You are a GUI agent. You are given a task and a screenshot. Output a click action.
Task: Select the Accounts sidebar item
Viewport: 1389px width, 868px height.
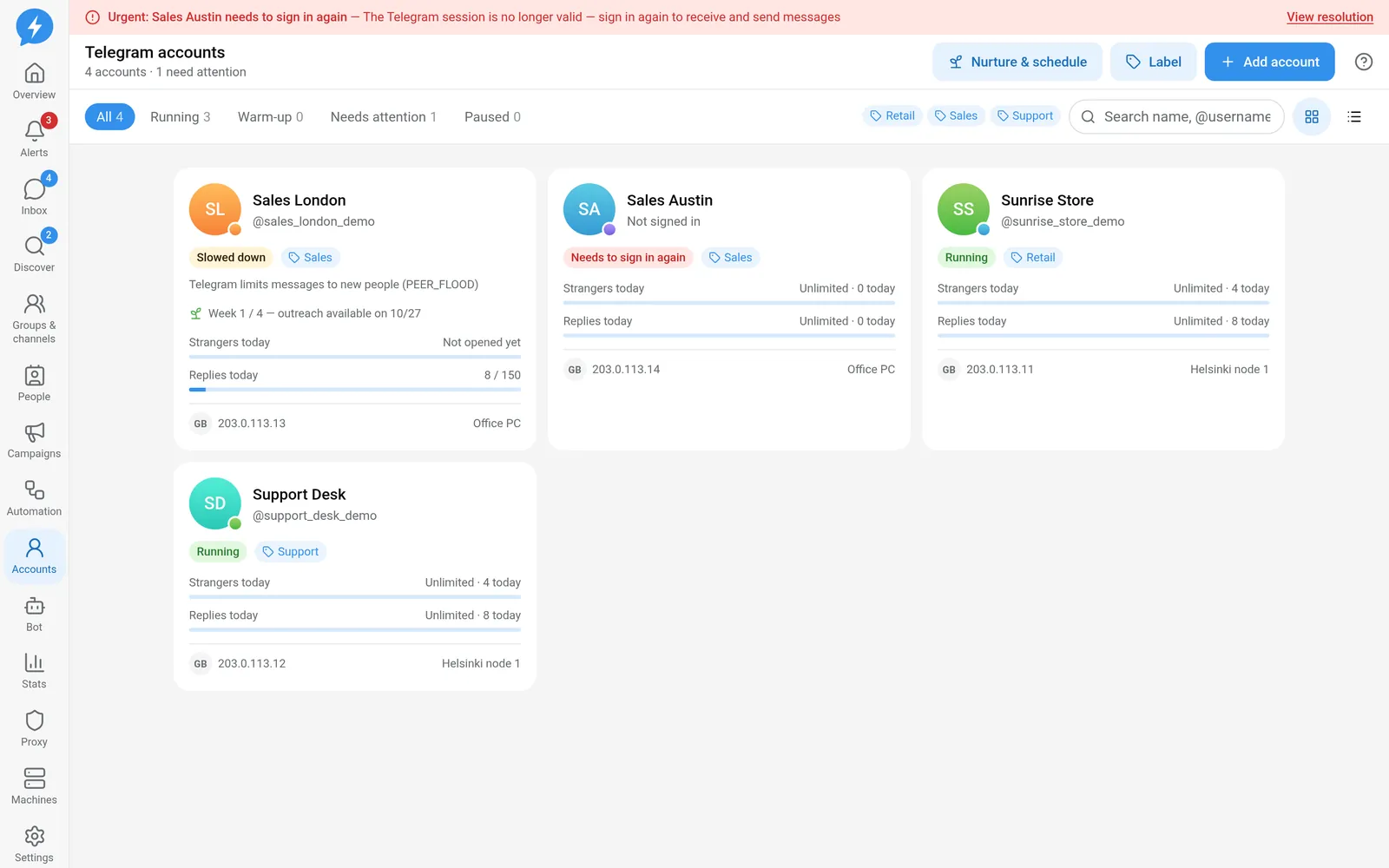pyautogui.click(x=34, y=556)
